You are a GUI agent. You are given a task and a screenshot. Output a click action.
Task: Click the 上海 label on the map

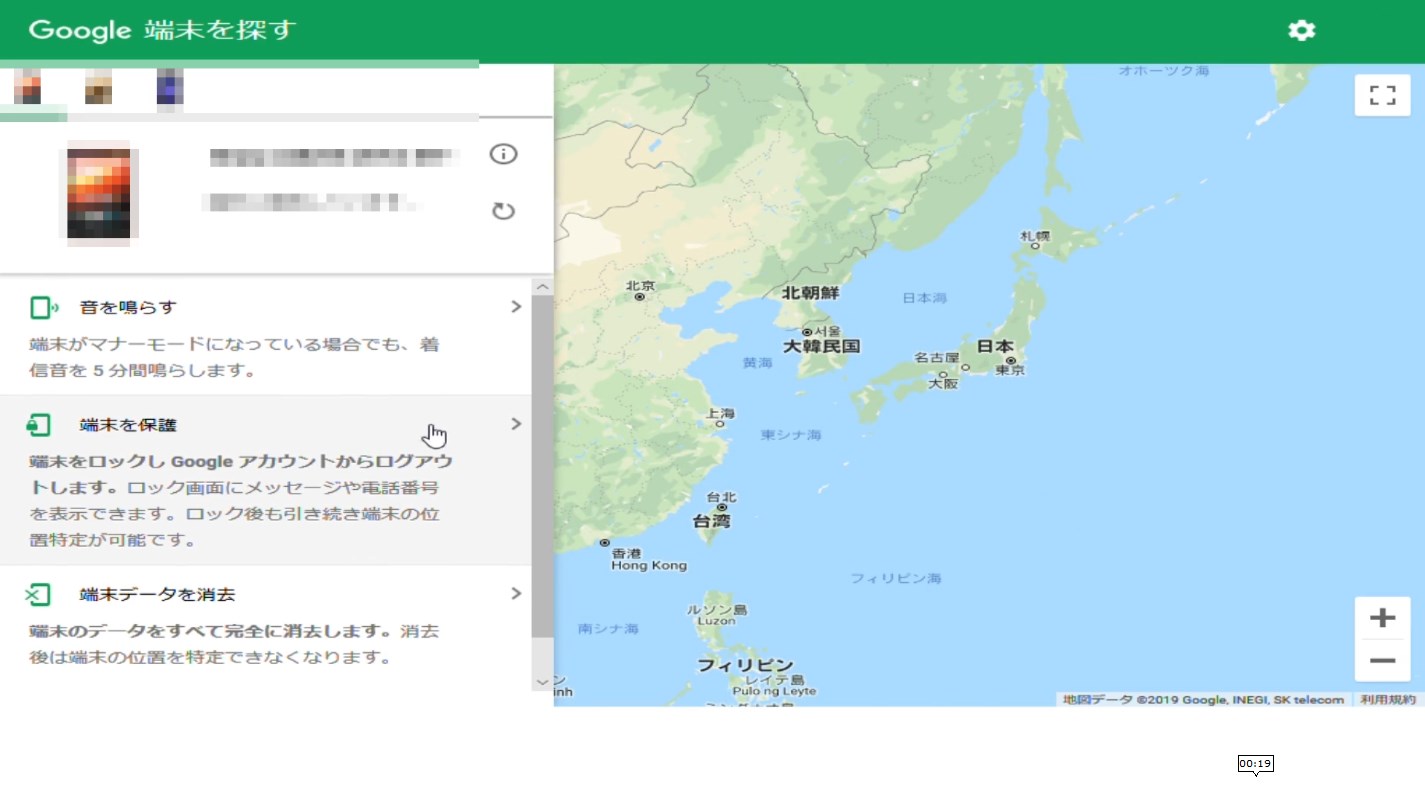[x=720, y=413]
